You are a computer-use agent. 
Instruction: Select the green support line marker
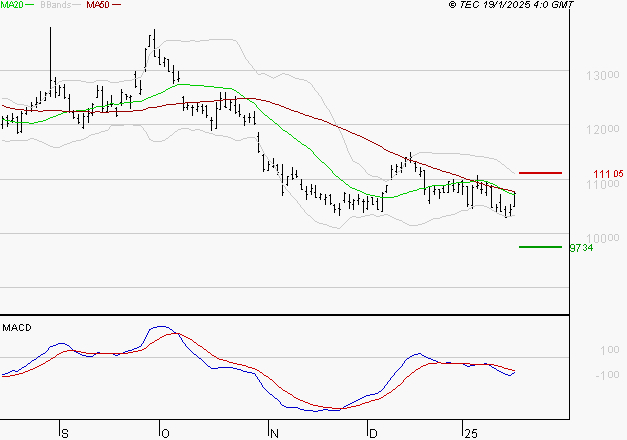click(541, 246)
